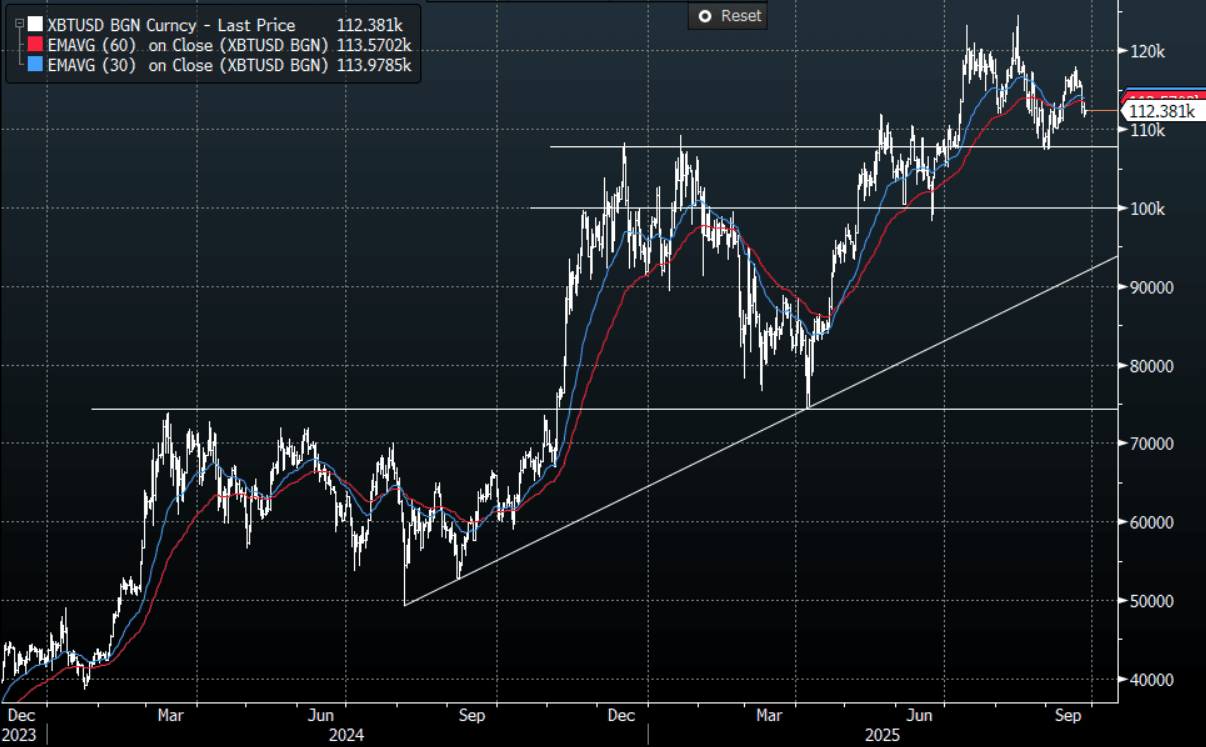Click the red EMA 60 price axis tag
This screenshot has height=747, width=1206.
(x=1163, y=95)
